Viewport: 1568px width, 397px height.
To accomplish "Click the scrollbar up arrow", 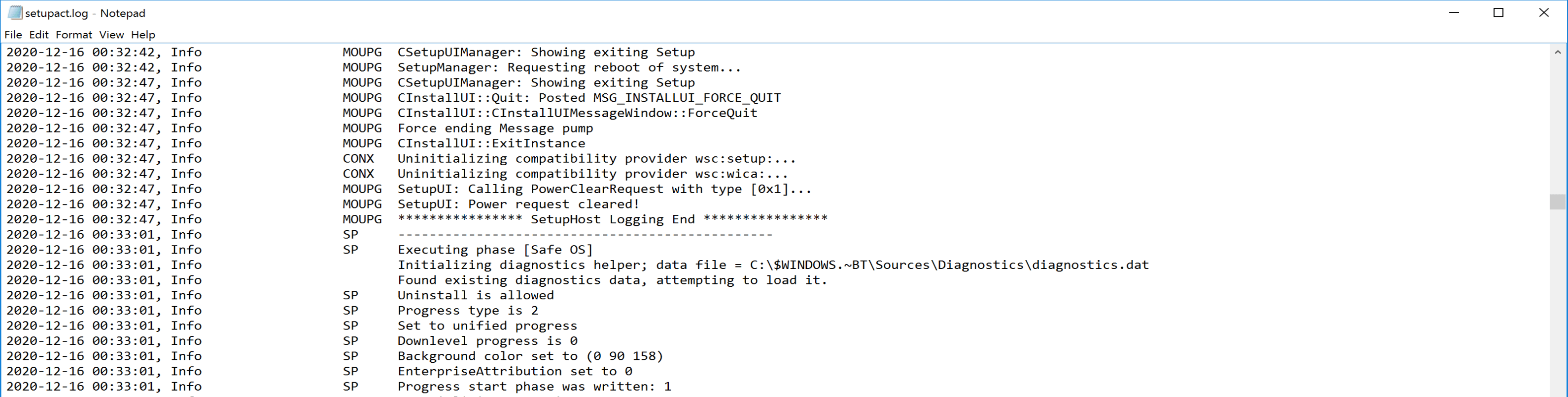I will [1558, 52].
